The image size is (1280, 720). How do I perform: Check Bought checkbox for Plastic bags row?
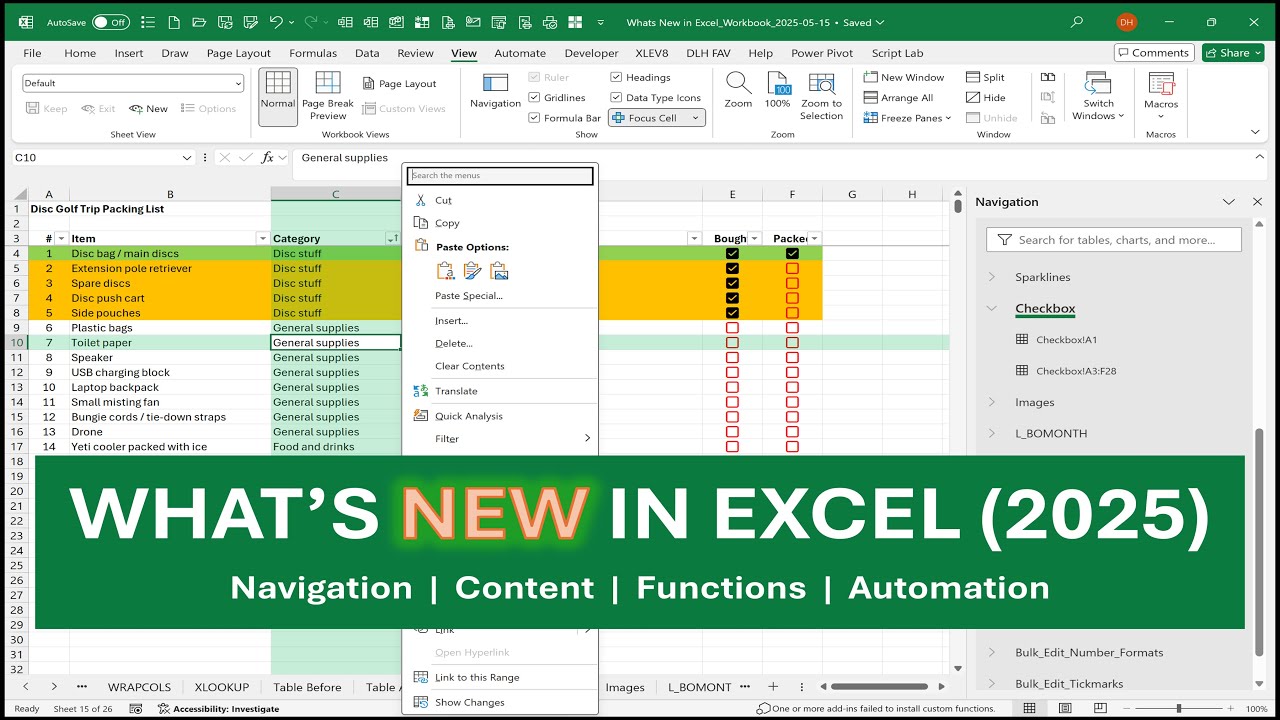[x=732, y=328]
